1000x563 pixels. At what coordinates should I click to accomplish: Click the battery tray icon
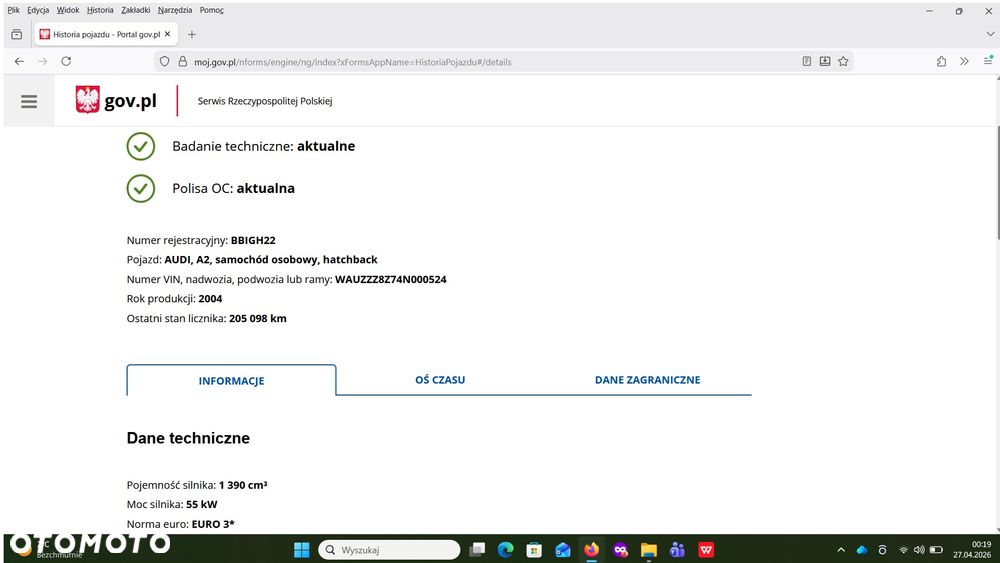click(x=936, y=550)
